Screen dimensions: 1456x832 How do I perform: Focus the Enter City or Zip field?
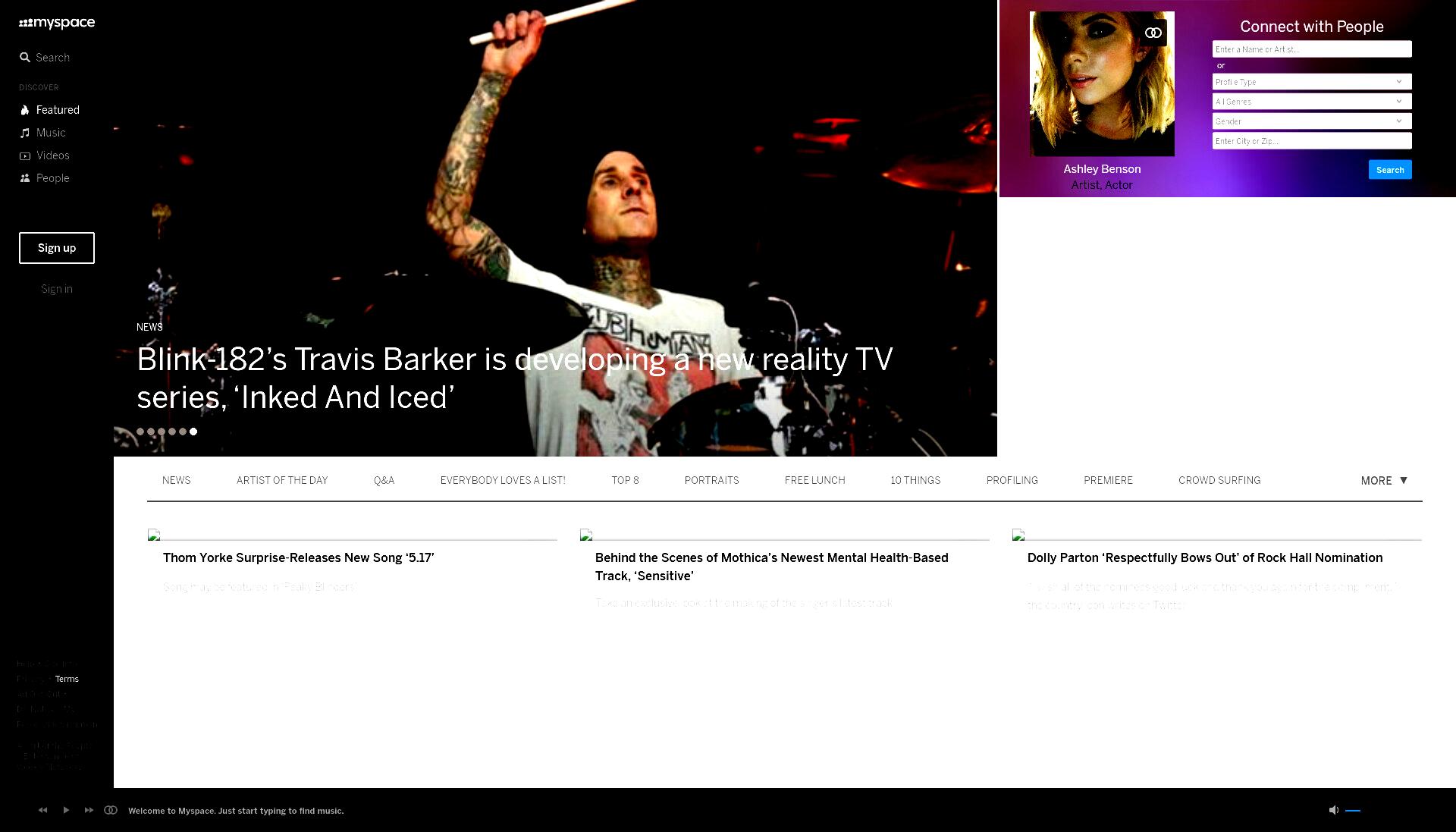tap(1312, 141)
